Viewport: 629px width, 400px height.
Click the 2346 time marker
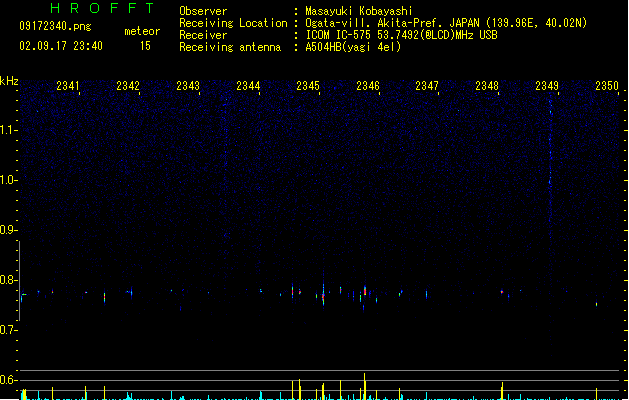pos(368,86)
